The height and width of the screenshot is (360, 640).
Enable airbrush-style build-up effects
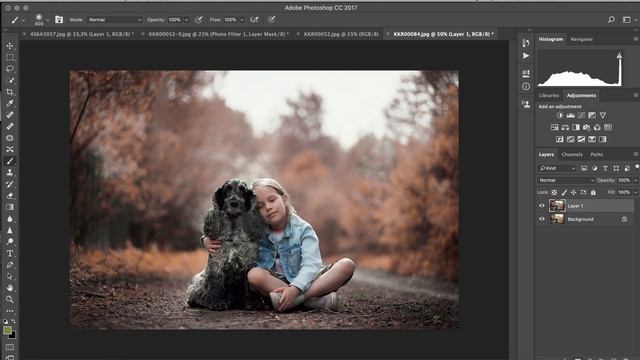[x=254, y=20]
